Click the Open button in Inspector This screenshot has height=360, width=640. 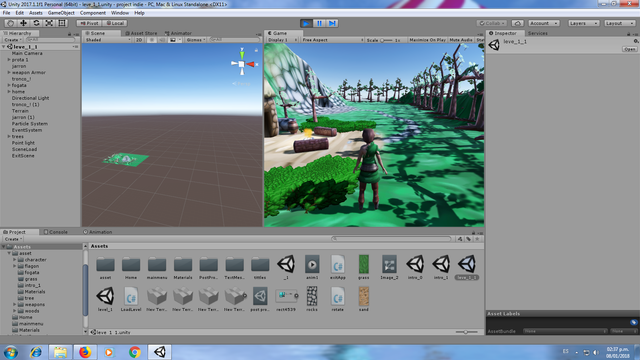629,49
